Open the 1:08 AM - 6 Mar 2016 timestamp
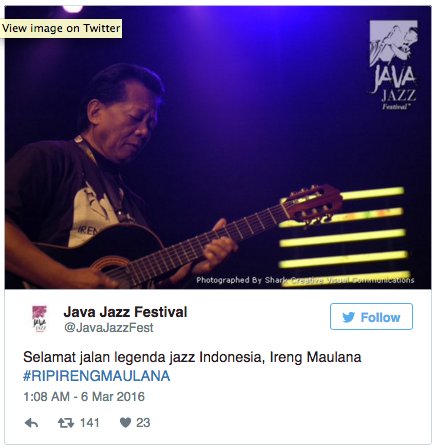This screenshot has height=448, width=436. coord(84,397)
